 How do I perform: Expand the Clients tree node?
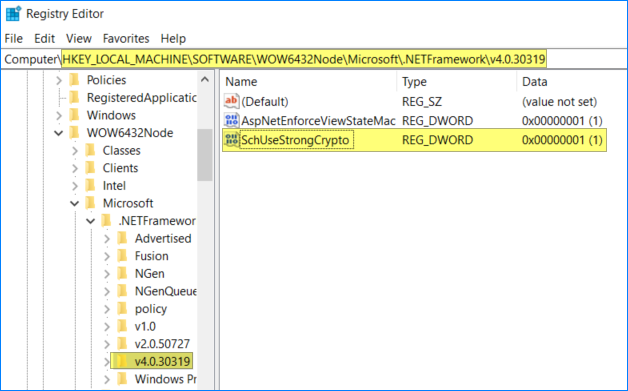tap(75, 168)
